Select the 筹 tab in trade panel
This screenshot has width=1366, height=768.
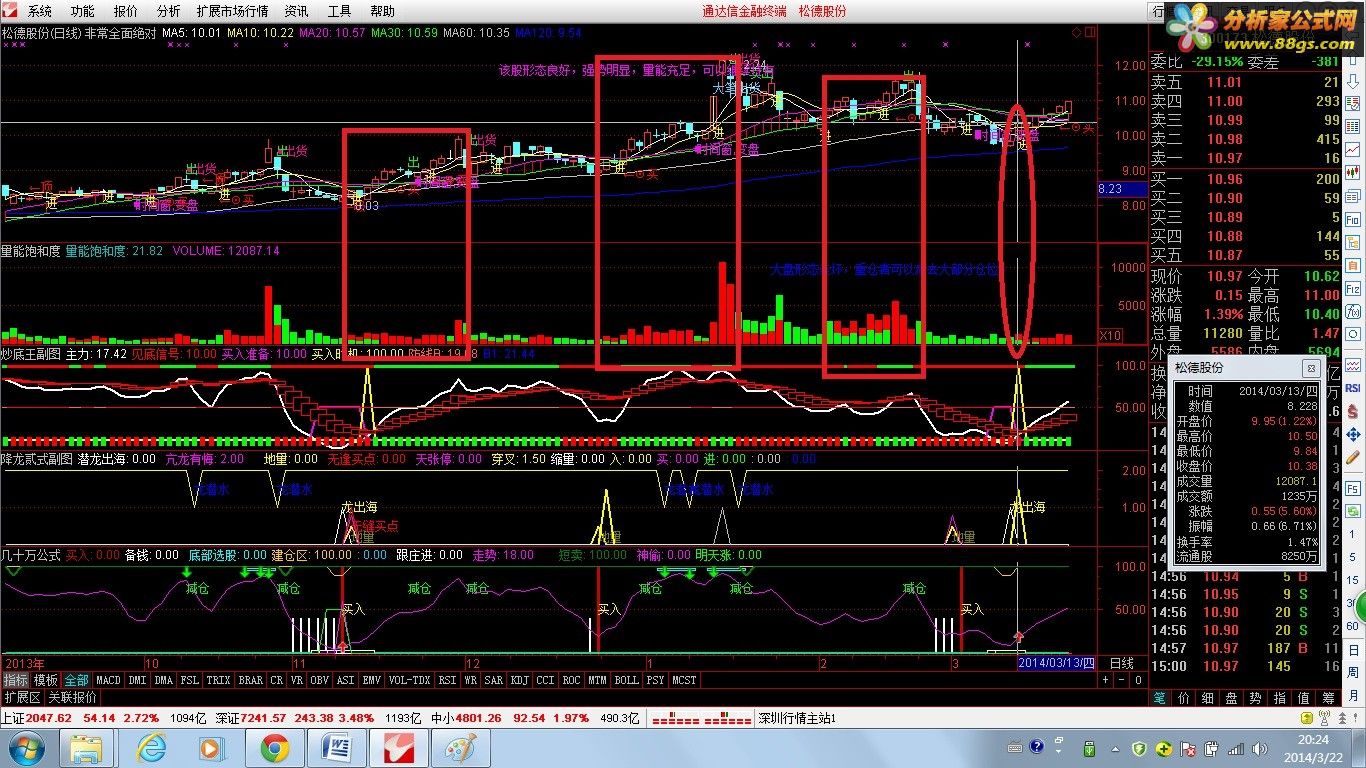pos(1328,698)
